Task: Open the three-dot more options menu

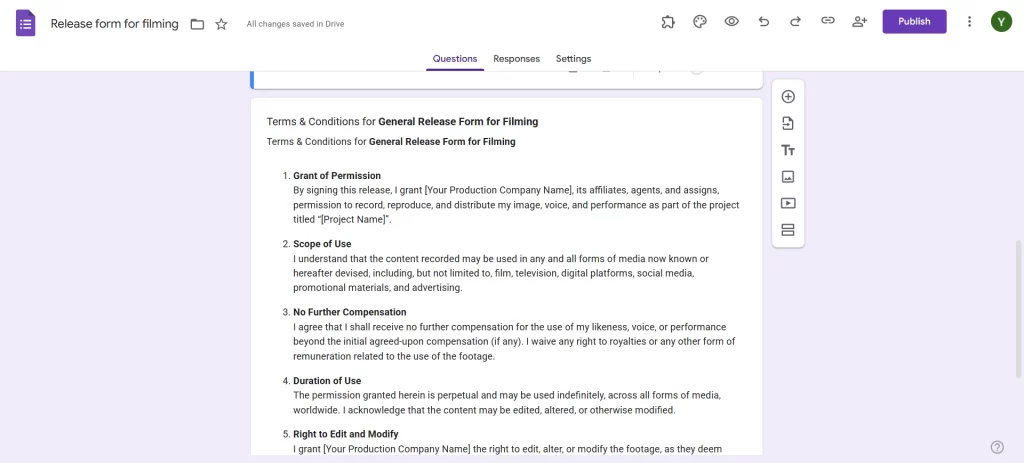Action: [969, 22]
